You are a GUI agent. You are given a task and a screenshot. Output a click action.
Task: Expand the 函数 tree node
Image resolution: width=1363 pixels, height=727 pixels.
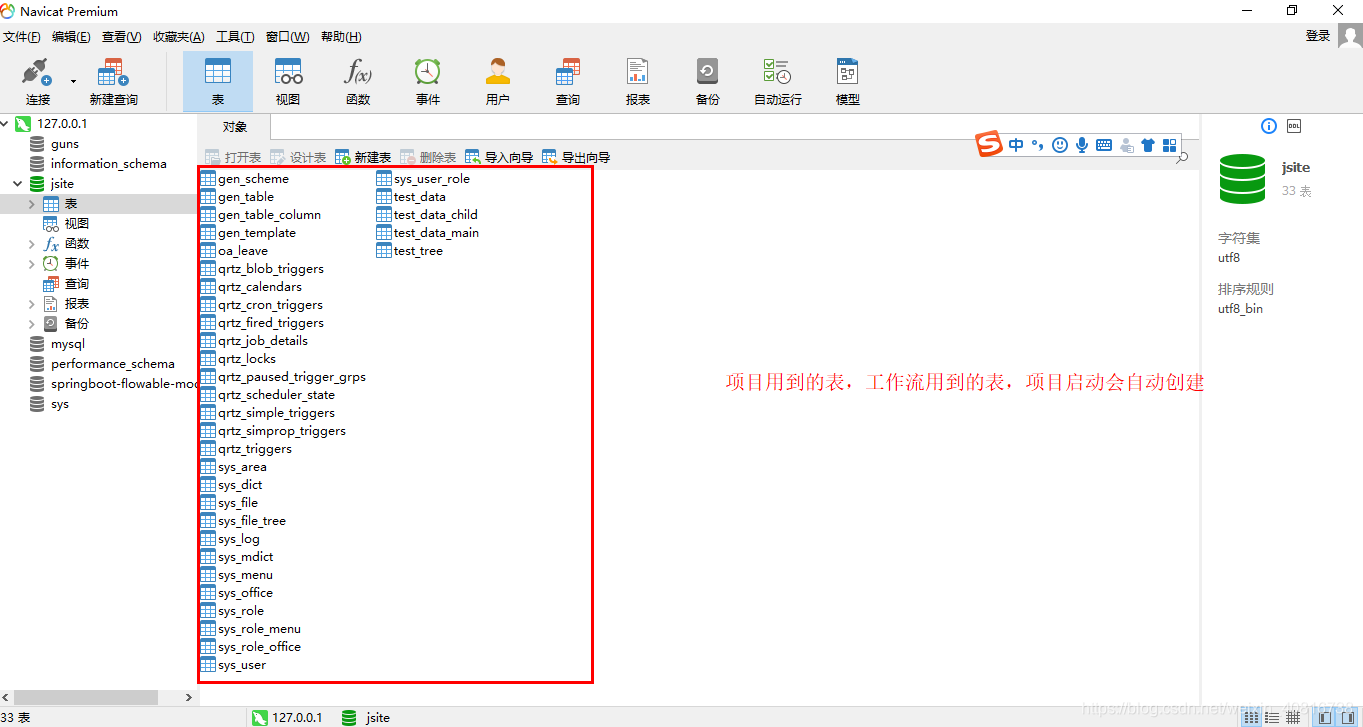[32, 243]
